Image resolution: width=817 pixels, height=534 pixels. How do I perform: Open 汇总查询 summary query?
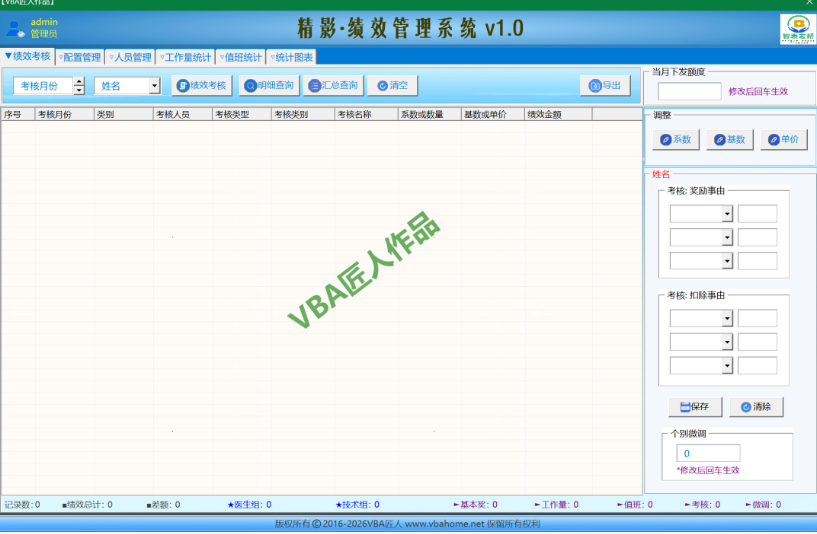[333, 85]
